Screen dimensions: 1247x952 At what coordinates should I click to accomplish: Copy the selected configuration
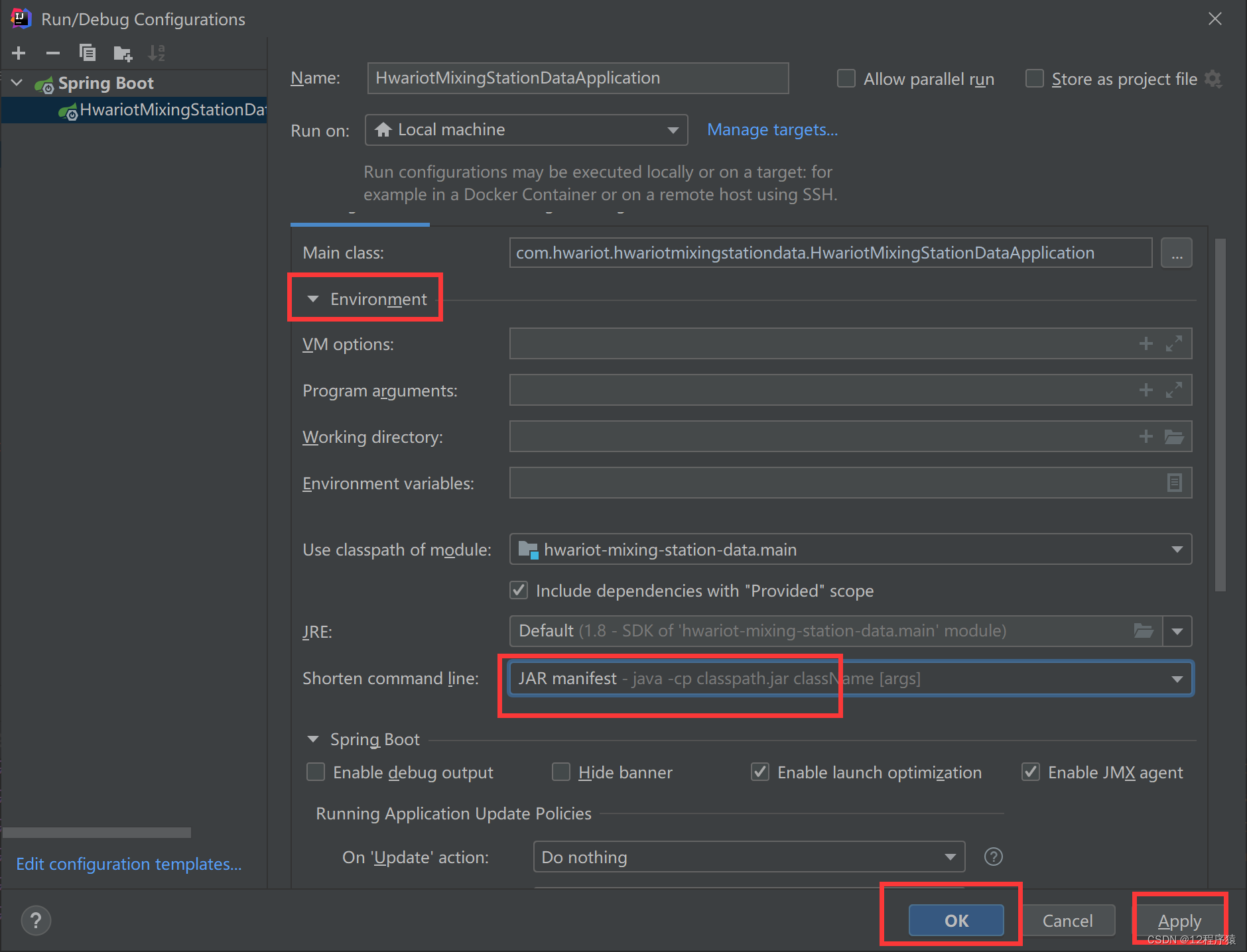coord(88,52)
